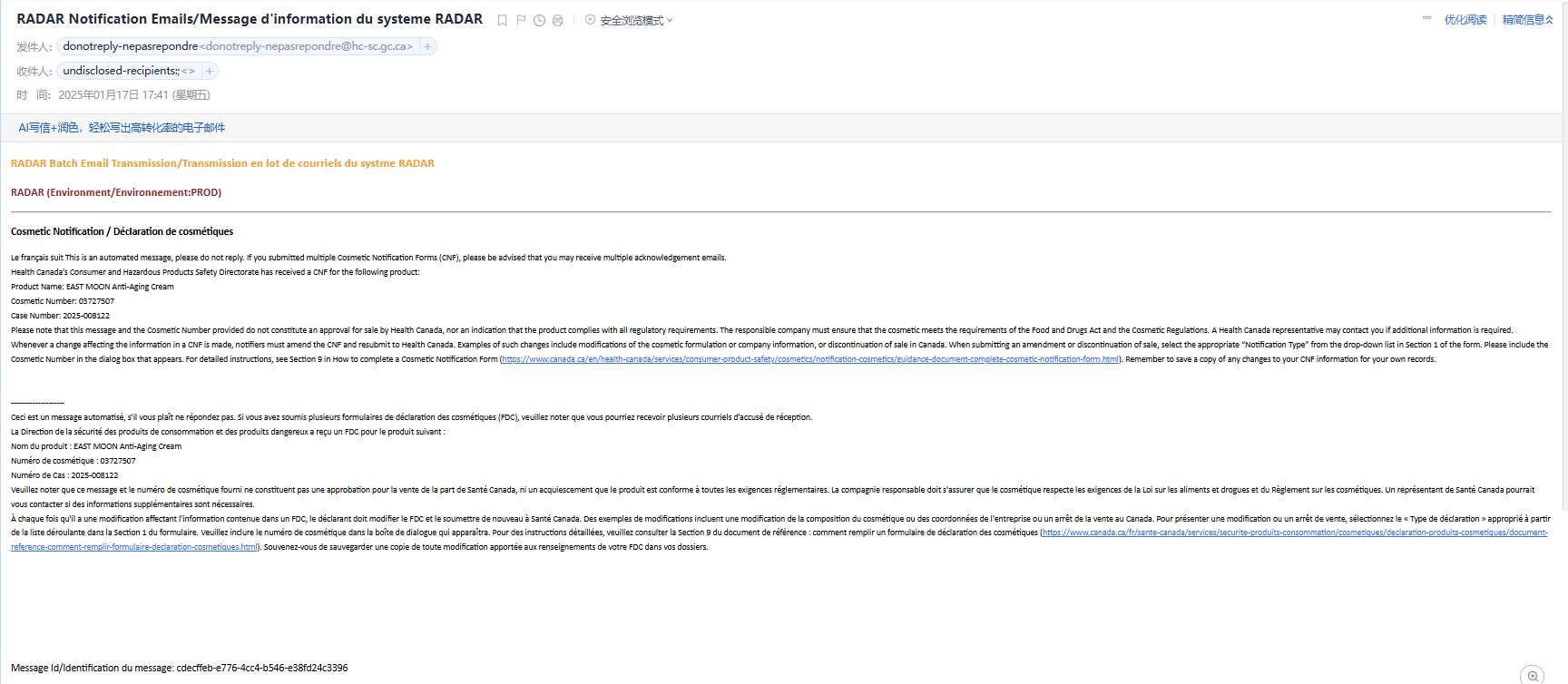
Task: Click 'Product Name: EAST MOON Anti-Aging Cream'
Action: (x=93, y=287)
